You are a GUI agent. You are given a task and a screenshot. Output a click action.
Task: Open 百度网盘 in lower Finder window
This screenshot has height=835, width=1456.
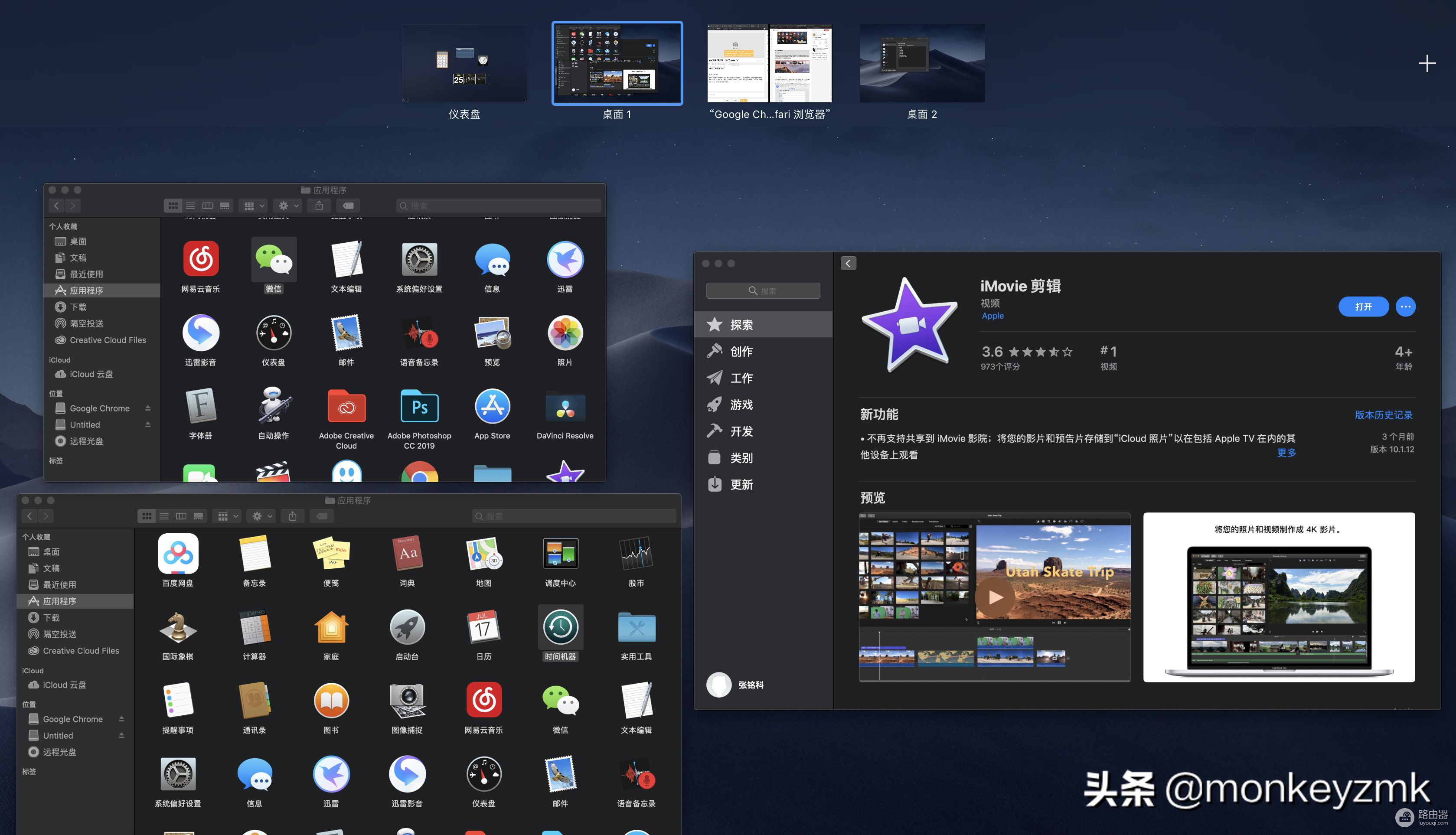point(178,554)
